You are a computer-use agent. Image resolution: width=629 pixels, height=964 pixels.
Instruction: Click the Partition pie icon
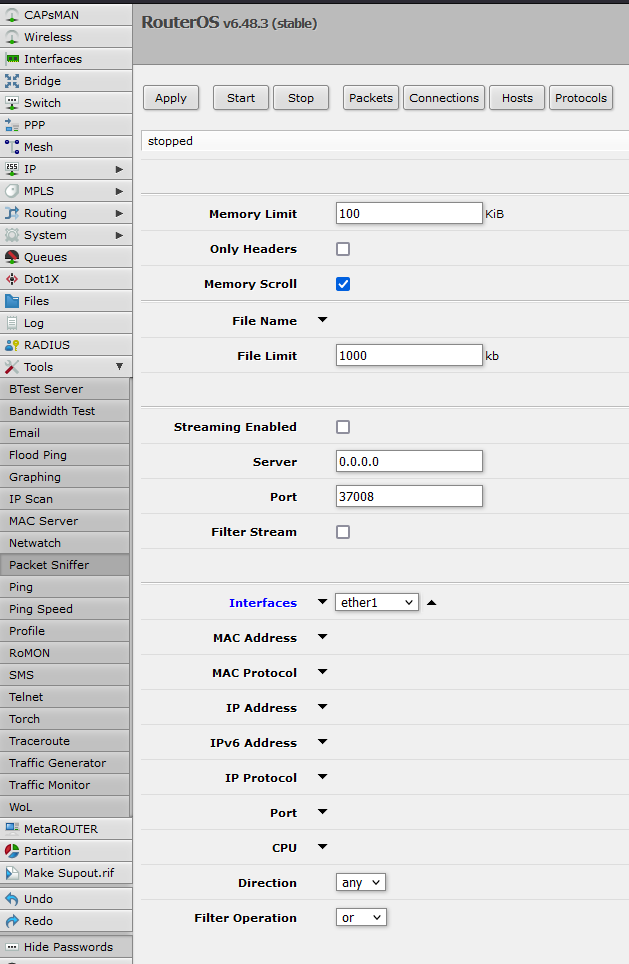[x=12, y=851]
